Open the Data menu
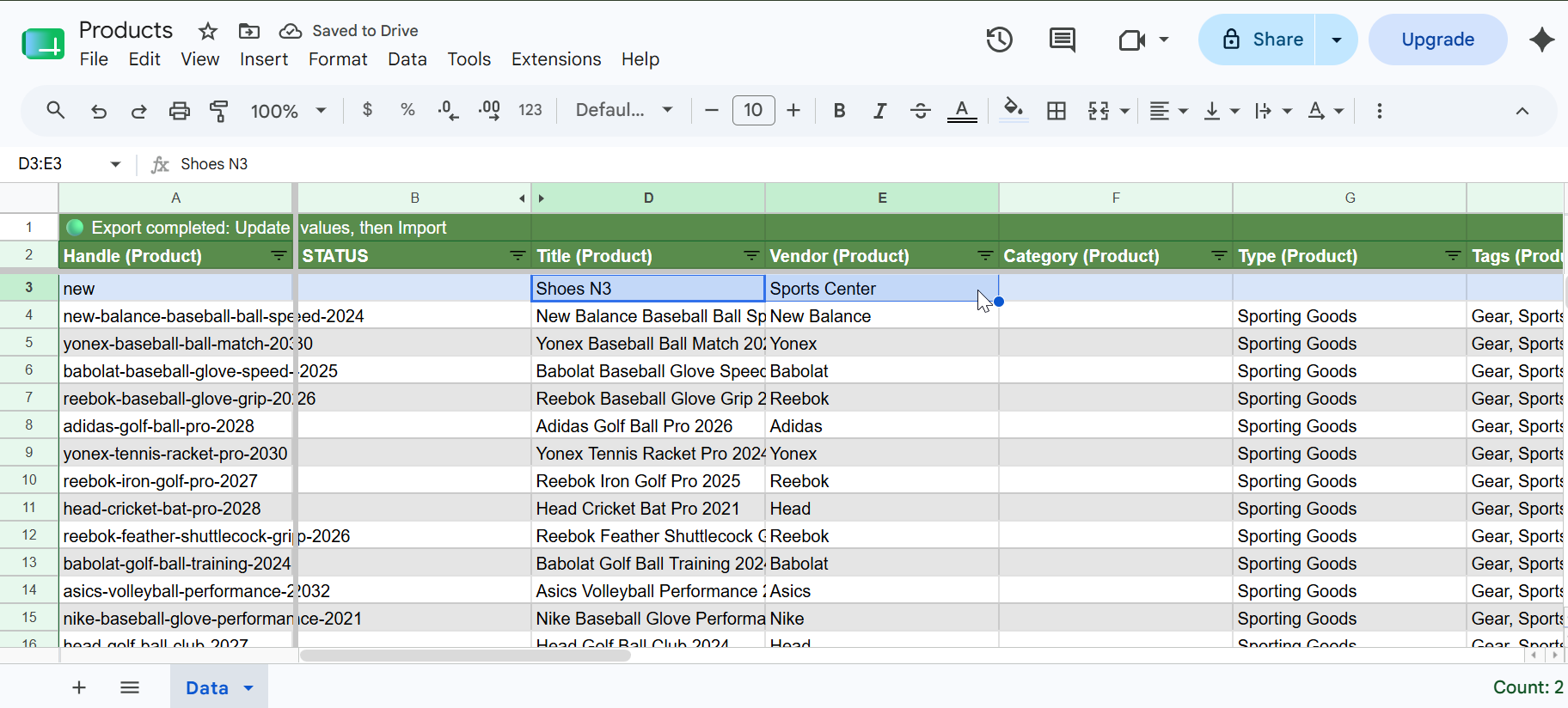Viewport: 1568px width, 708px height. coord(407,59)
